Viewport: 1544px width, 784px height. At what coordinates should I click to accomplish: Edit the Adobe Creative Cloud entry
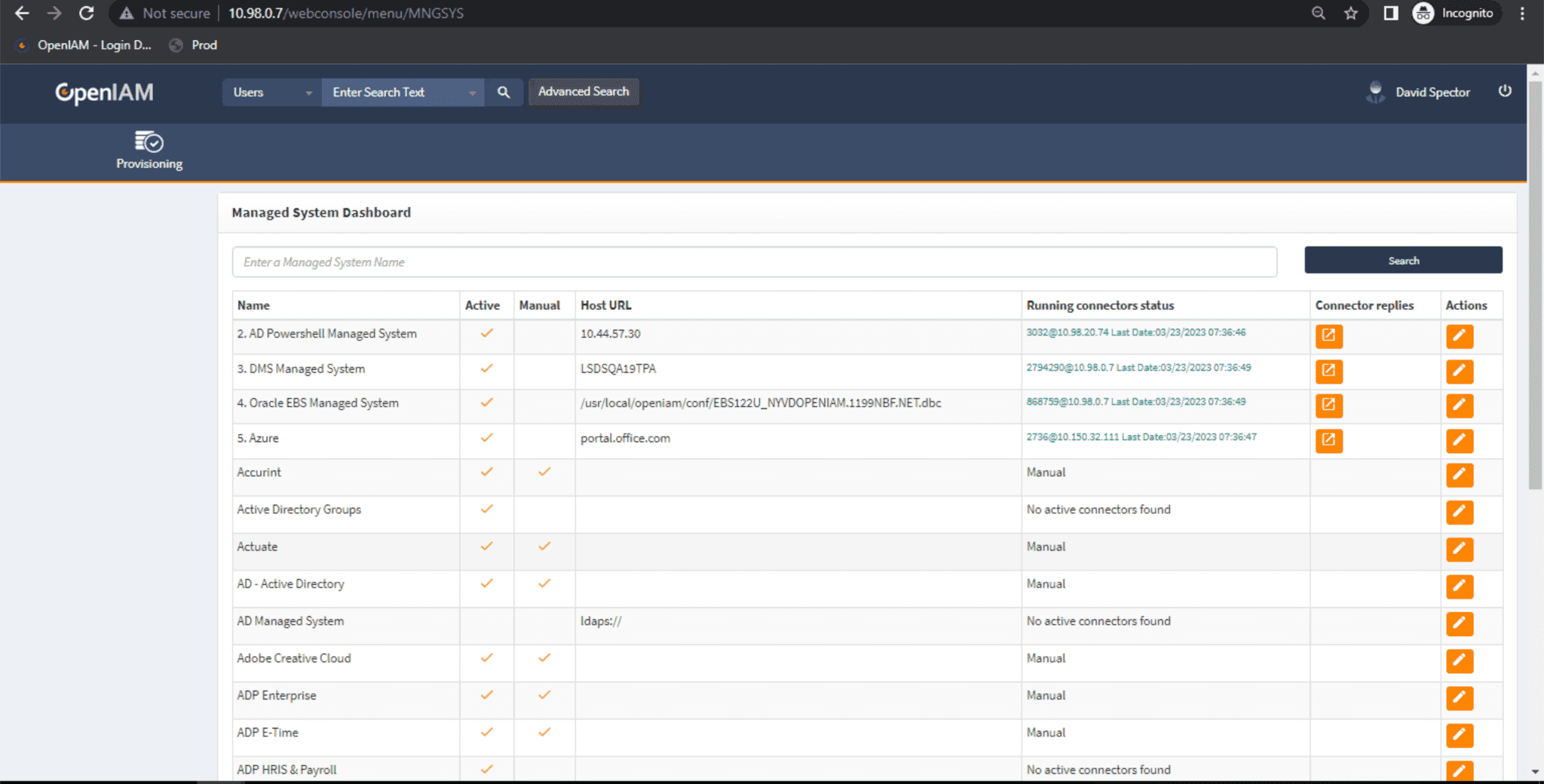(1459, 661)
